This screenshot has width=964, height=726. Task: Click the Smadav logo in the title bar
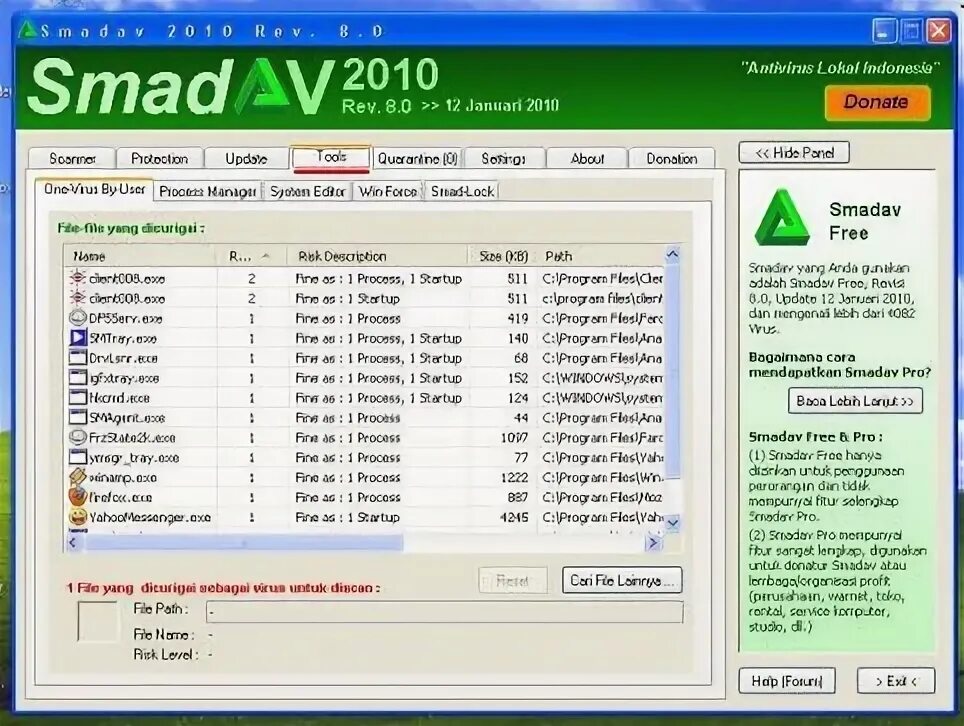(28, 30)
